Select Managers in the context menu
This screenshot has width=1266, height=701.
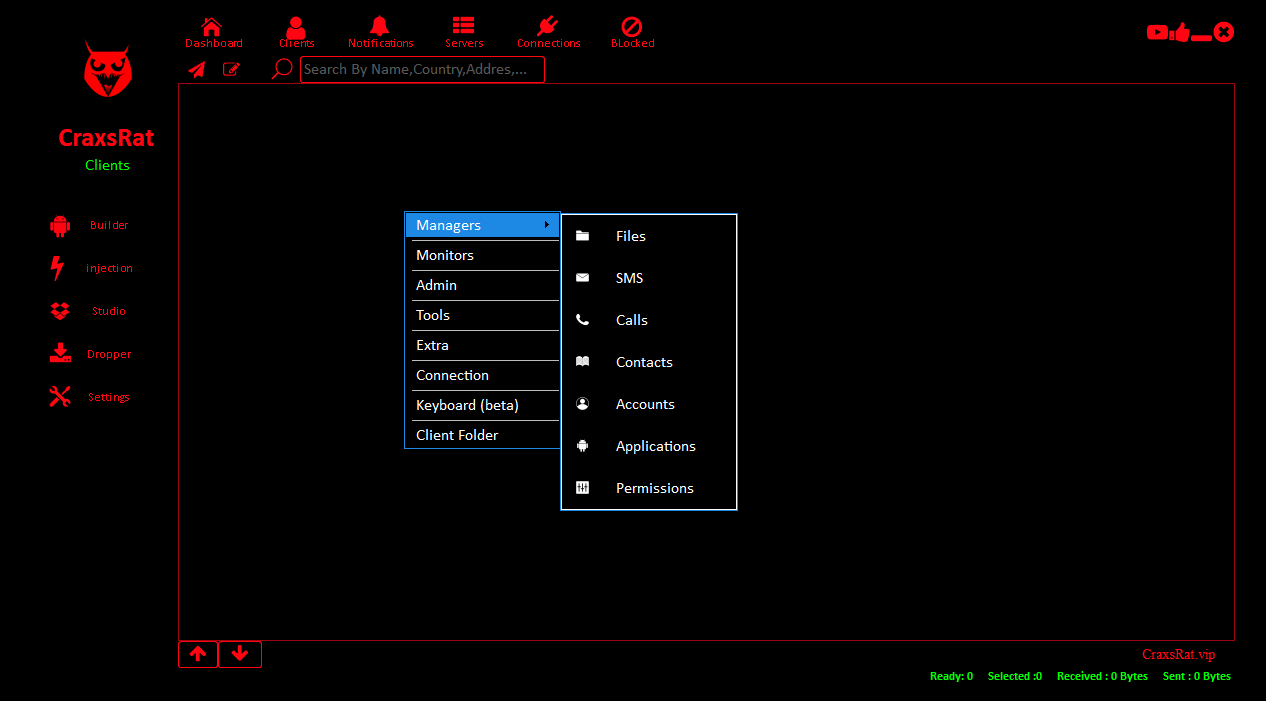coord(482,225)
